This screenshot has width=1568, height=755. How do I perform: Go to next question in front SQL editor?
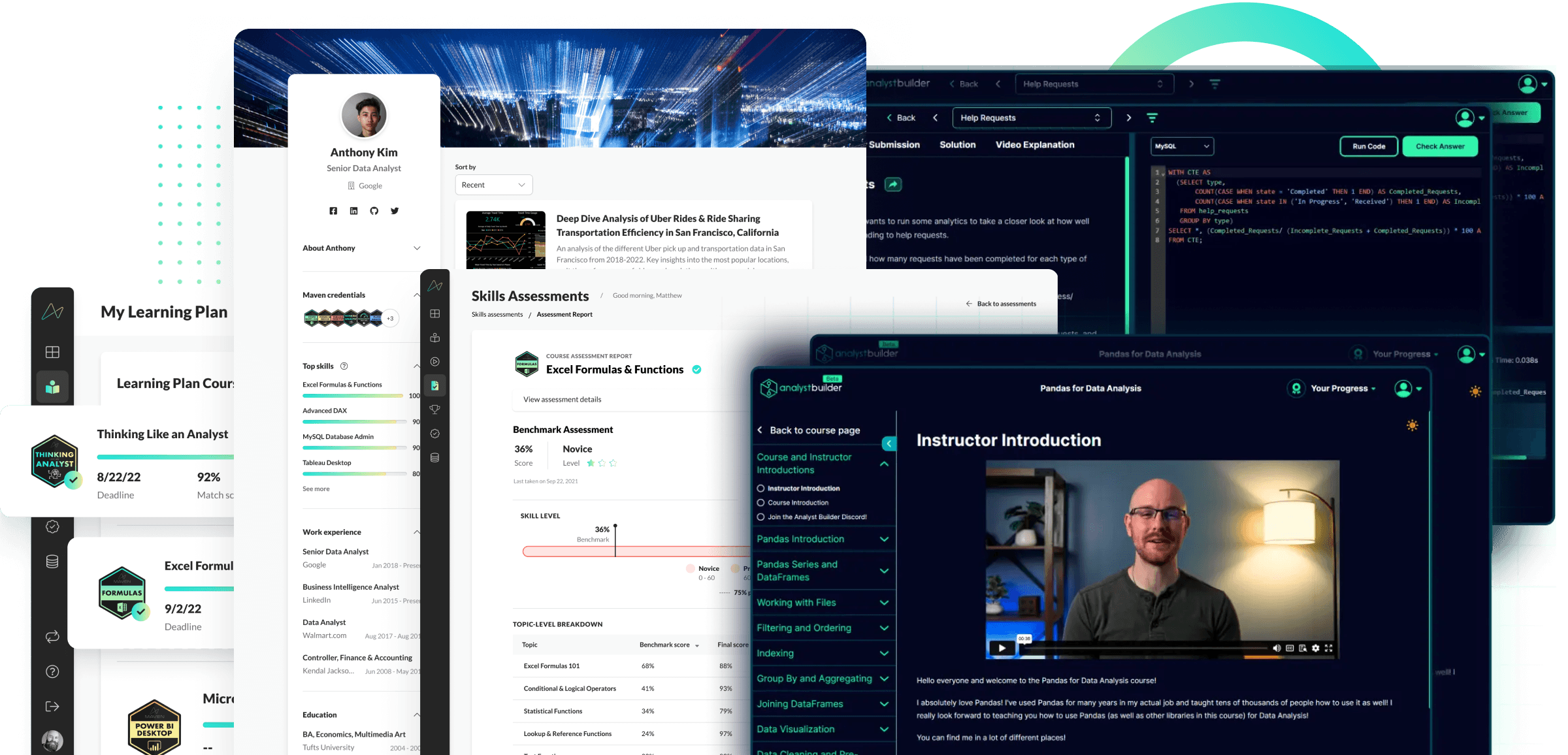coord(1128,118)
